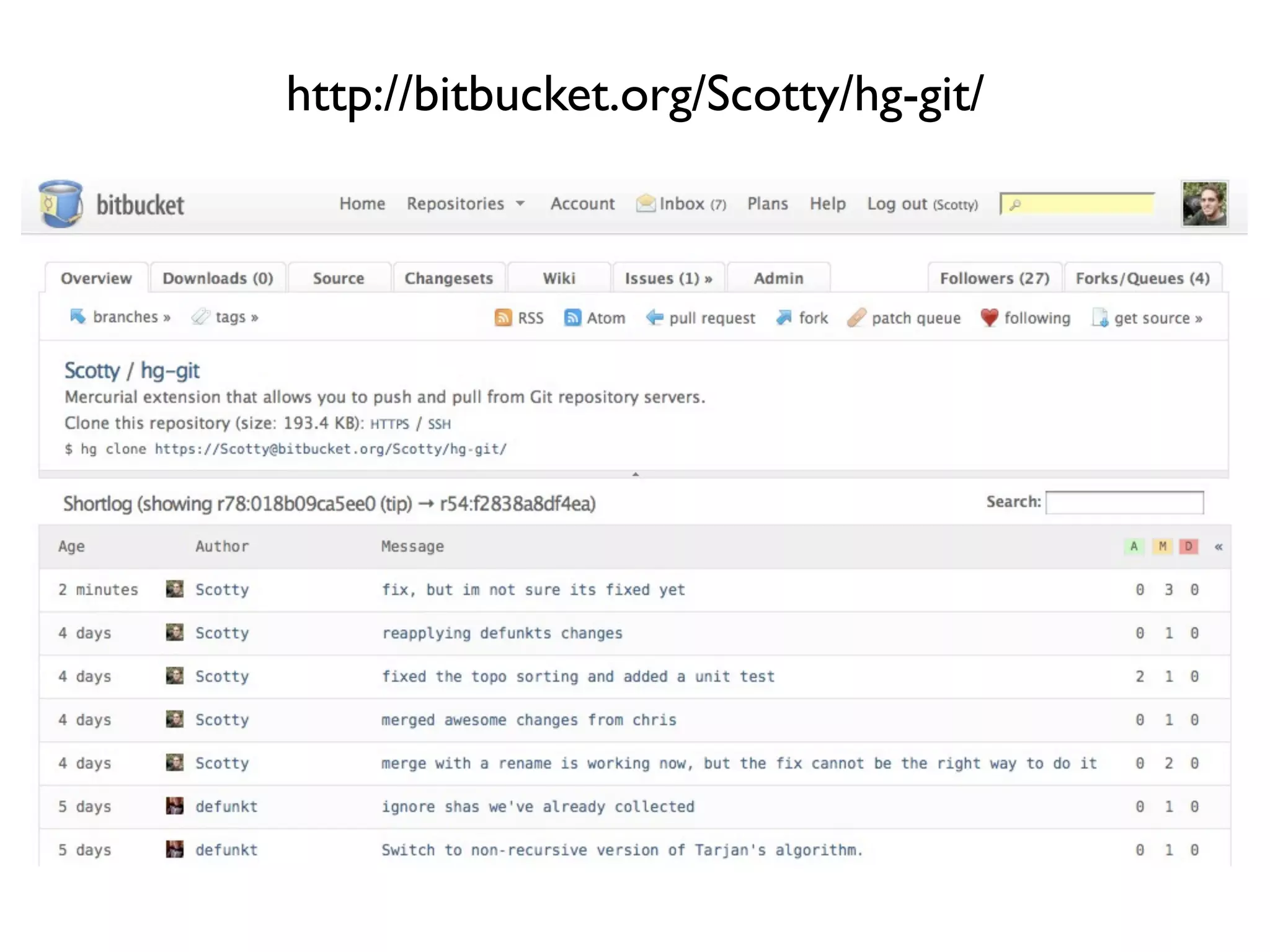Select the HTTPS clone option

click(x=389, y=424)
